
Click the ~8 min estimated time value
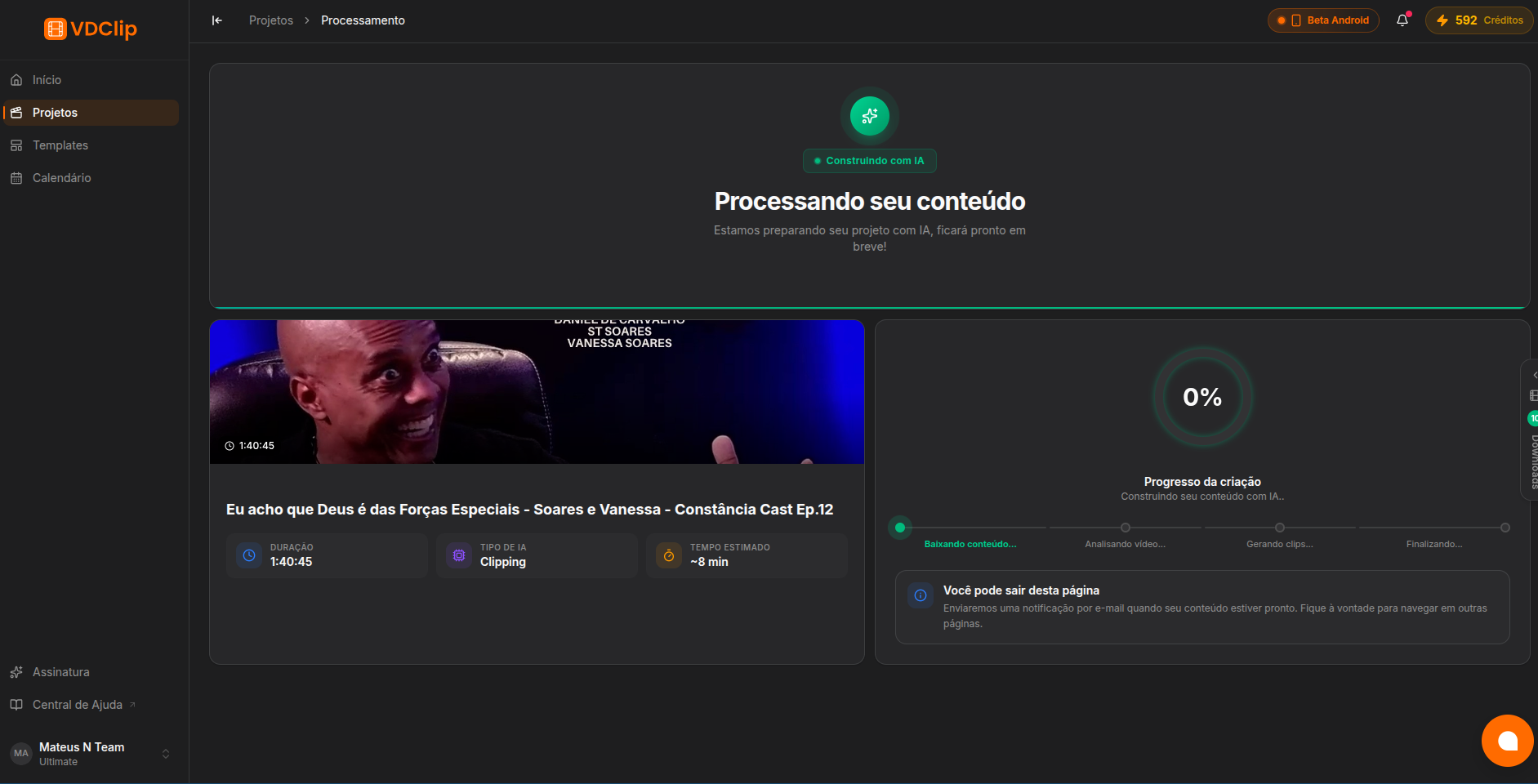(x=709, y=562)
